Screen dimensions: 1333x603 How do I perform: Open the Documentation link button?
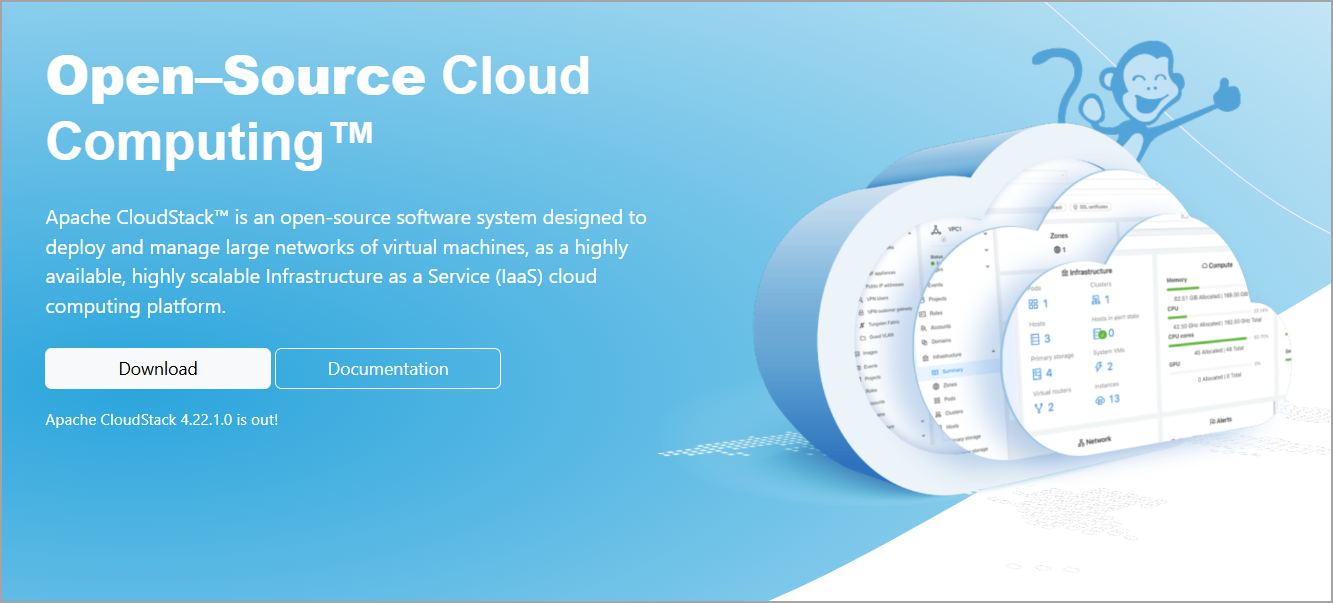388,368
